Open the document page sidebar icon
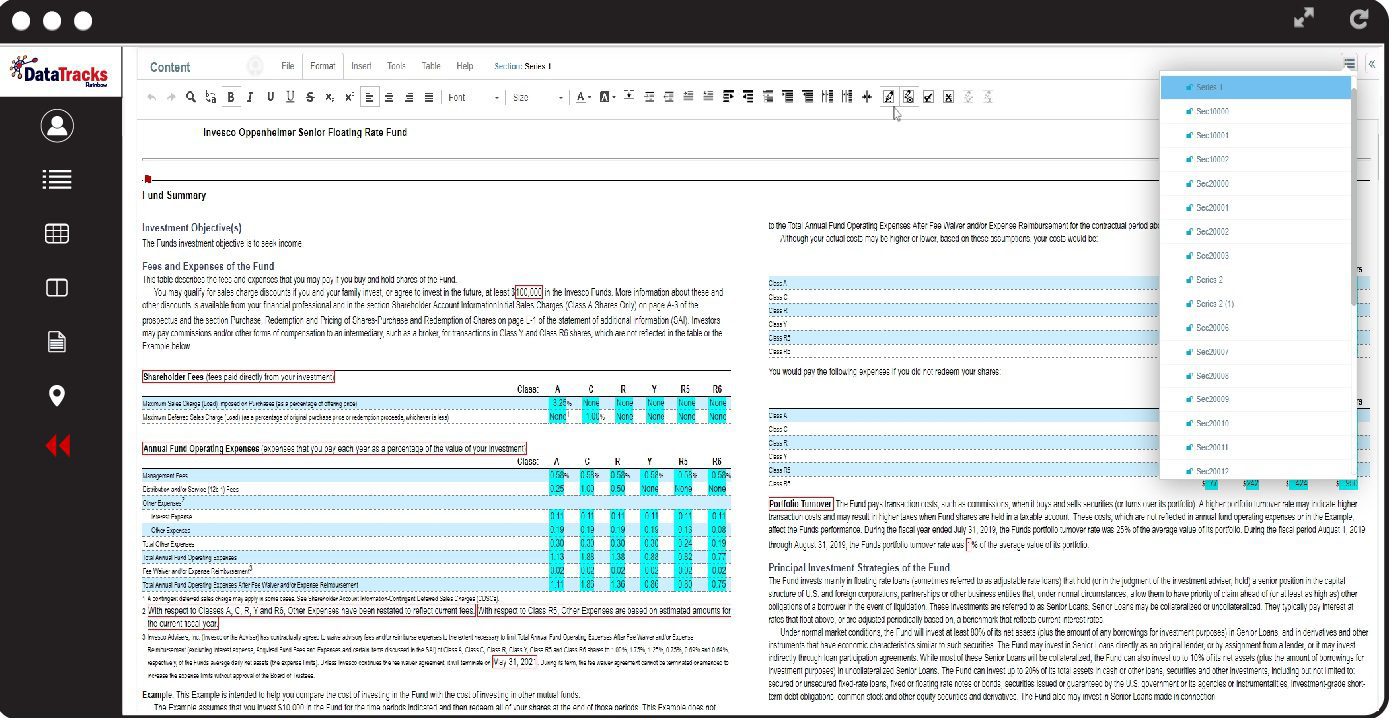Image resolution: width=1392 pixels, height=720 pixels. pos(57,342)
